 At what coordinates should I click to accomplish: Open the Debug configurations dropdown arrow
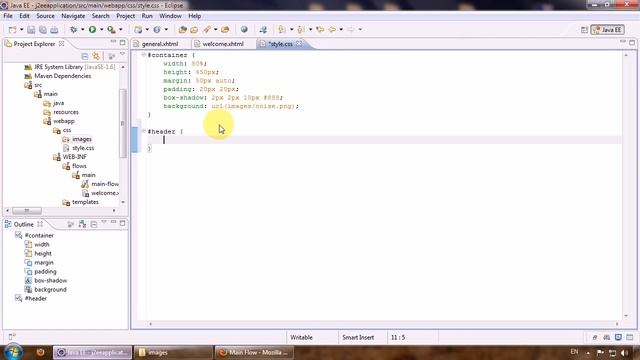82,29
